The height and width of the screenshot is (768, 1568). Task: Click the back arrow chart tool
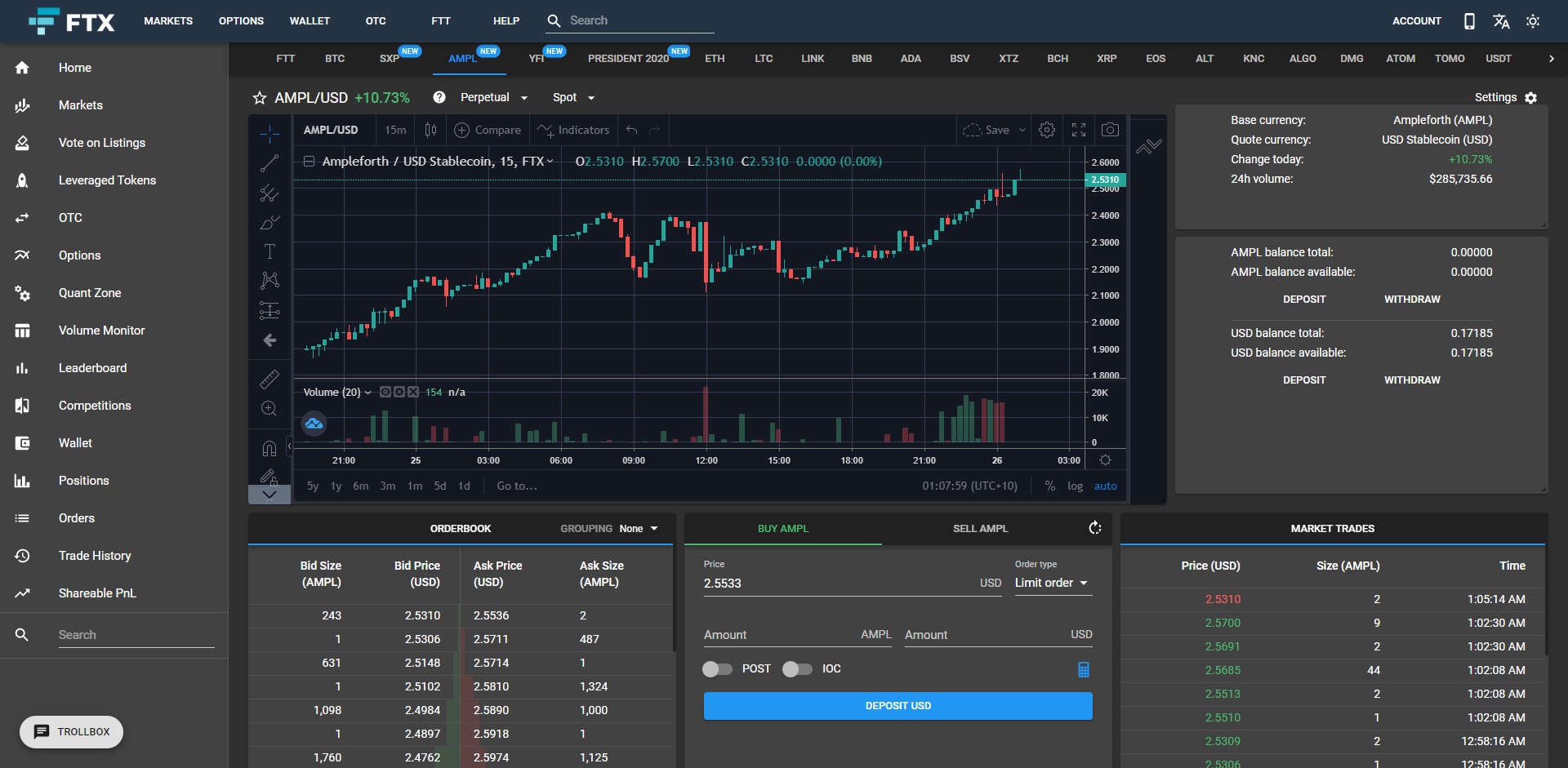point(269,340)
